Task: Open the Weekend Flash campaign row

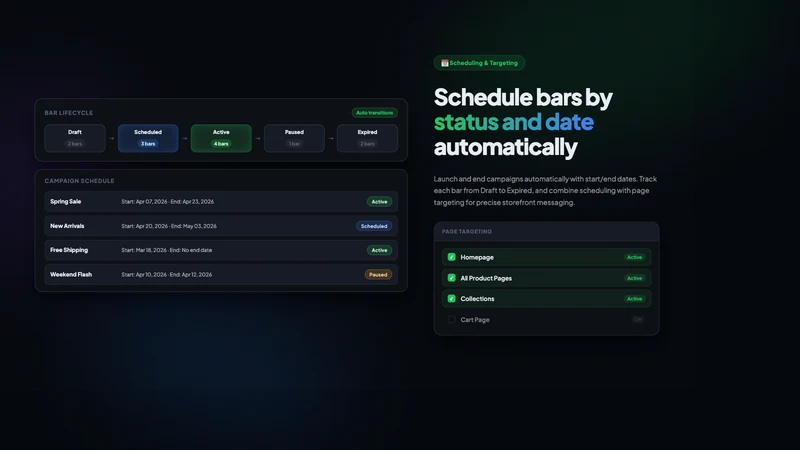Action: pos(221,274)
